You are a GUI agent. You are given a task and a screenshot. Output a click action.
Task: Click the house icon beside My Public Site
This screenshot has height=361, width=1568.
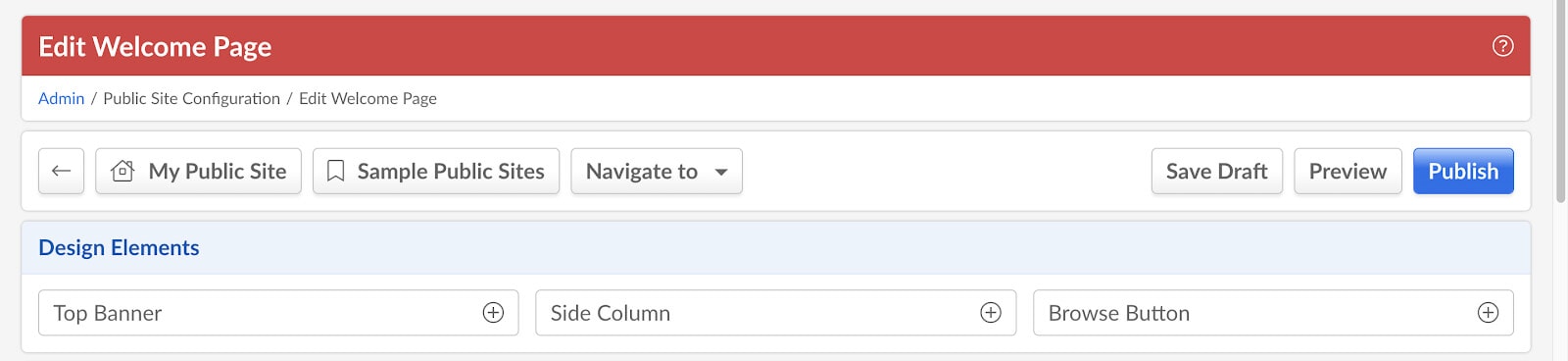click(x=122, y=171)
